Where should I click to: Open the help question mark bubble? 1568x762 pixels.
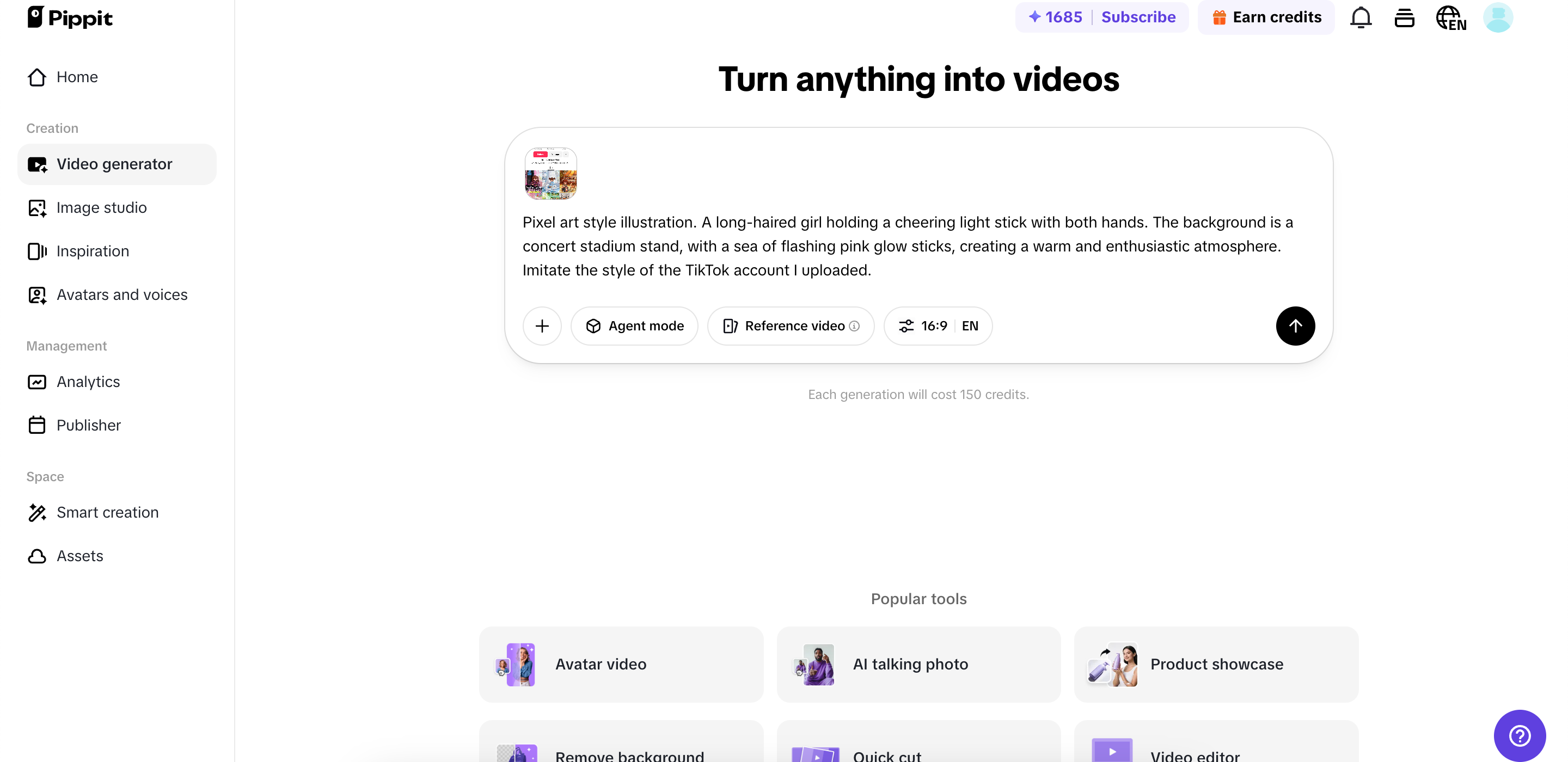point(1520,735)
